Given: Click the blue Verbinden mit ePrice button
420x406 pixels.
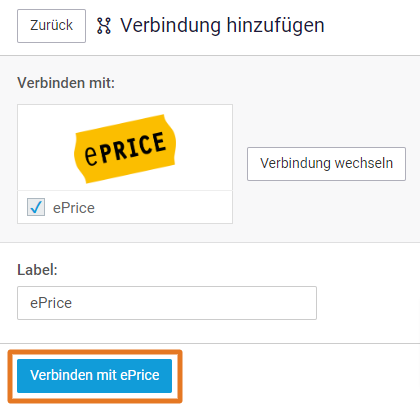Looking at the screenshot, I should 95,376.
